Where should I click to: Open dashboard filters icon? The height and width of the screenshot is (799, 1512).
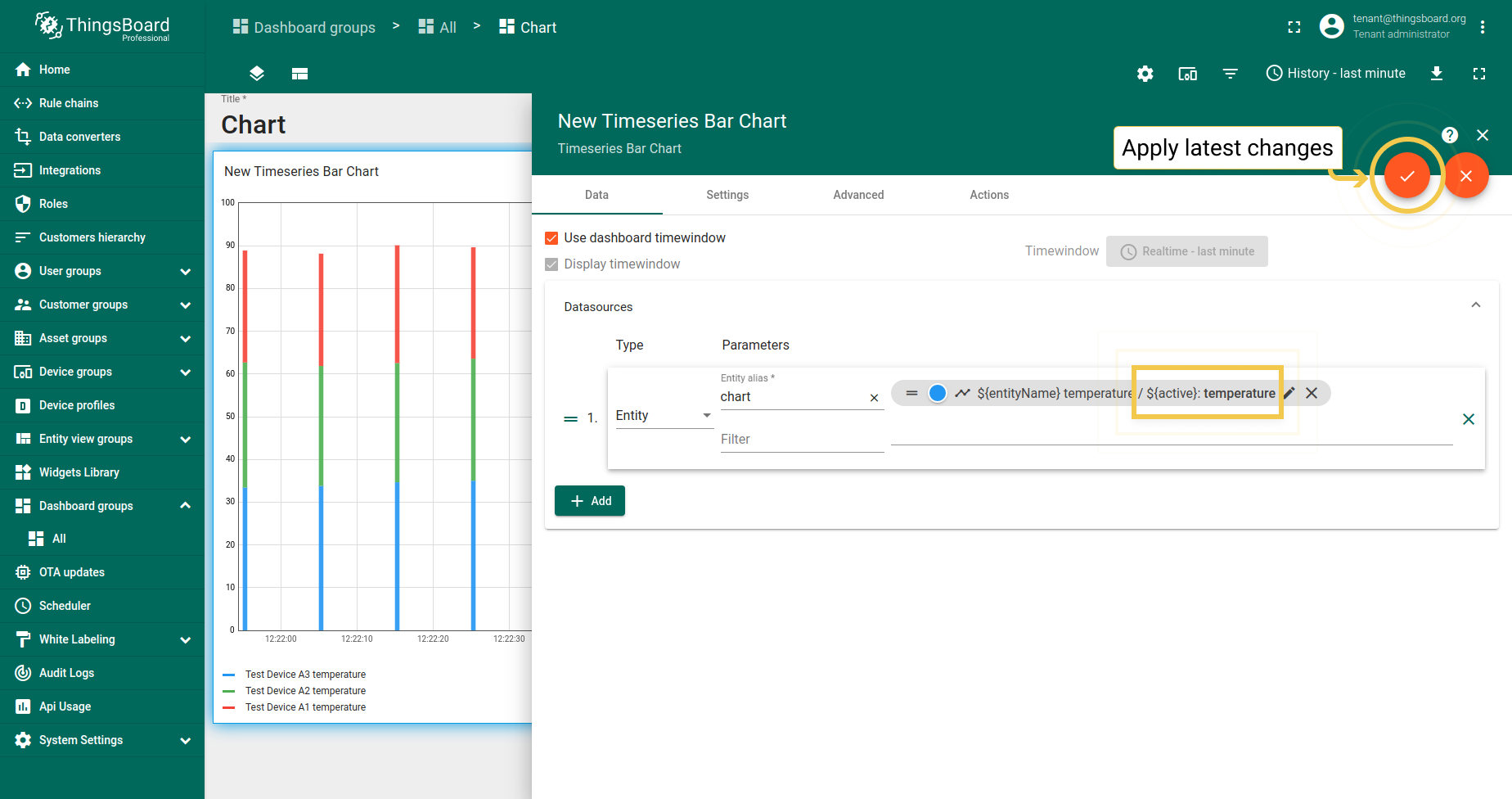(1231, 74)
